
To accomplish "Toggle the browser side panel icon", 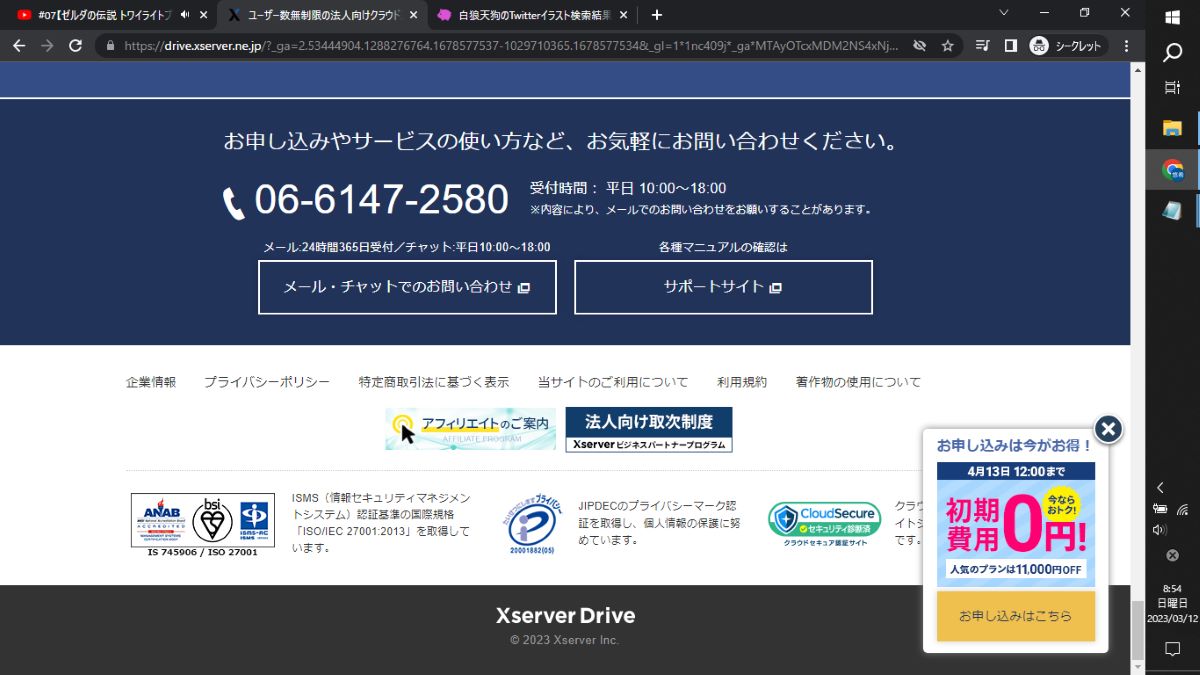I will coord(1011,46).
